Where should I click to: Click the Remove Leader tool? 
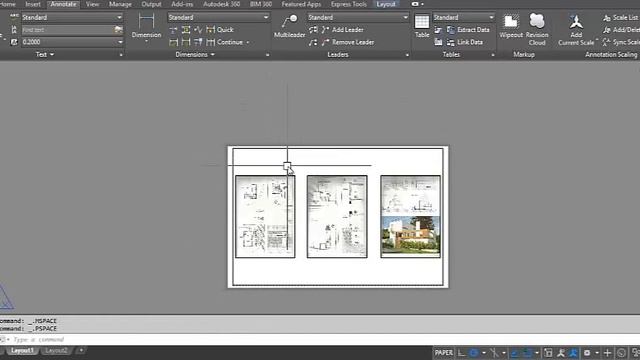click(x=348, y=42)
